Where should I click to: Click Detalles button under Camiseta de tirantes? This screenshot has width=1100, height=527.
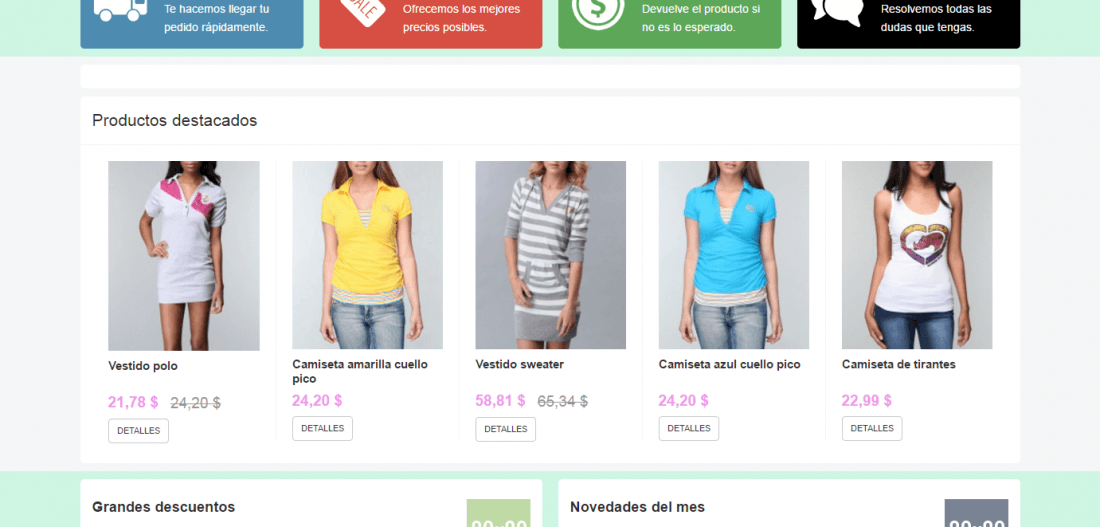coord(871,428)
